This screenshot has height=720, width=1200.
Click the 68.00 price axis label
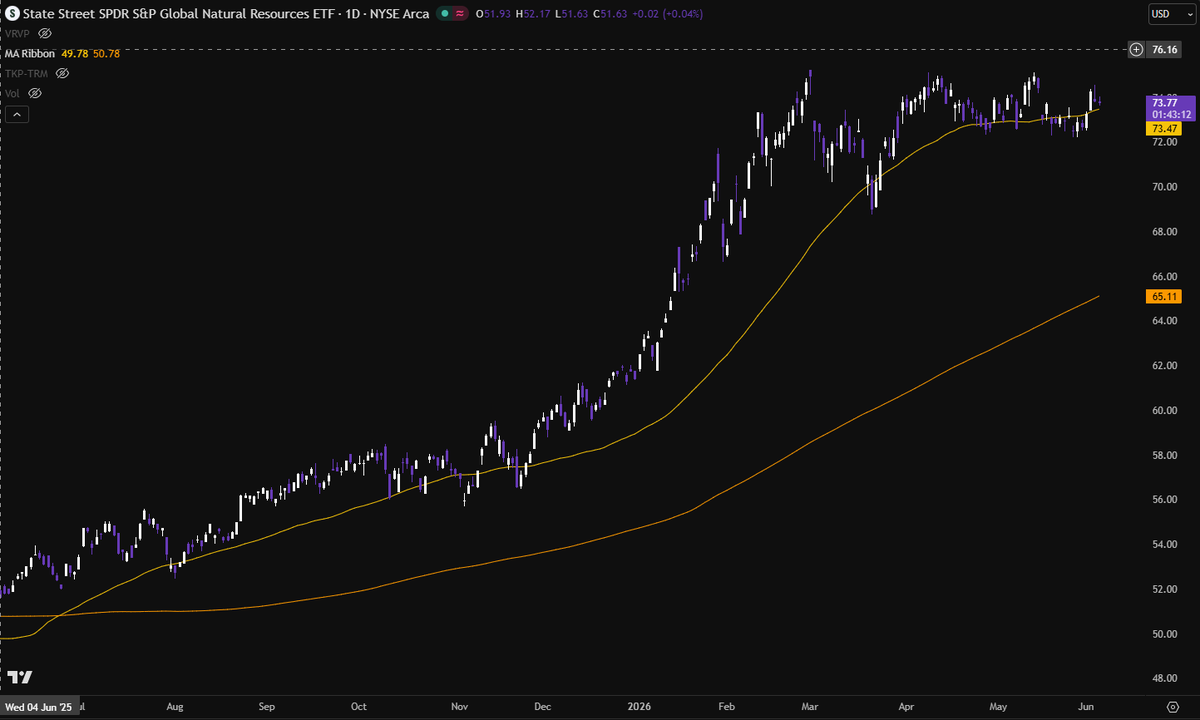click(x=1164, y=232)
